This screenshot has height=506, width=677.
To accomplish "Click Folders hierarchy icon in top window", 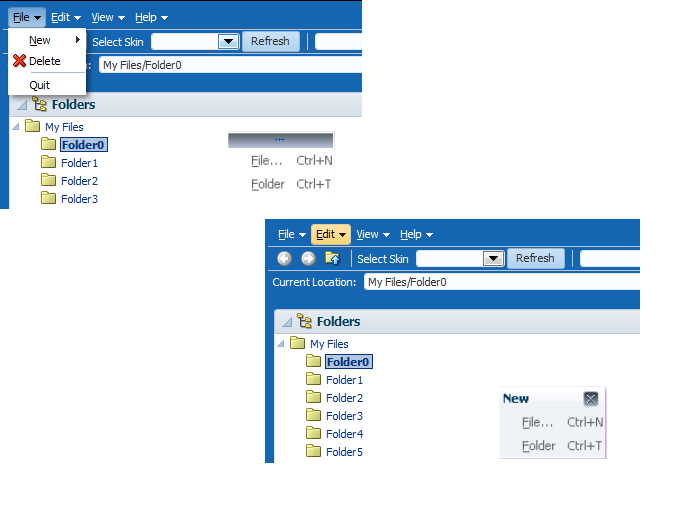I will 40,104.
